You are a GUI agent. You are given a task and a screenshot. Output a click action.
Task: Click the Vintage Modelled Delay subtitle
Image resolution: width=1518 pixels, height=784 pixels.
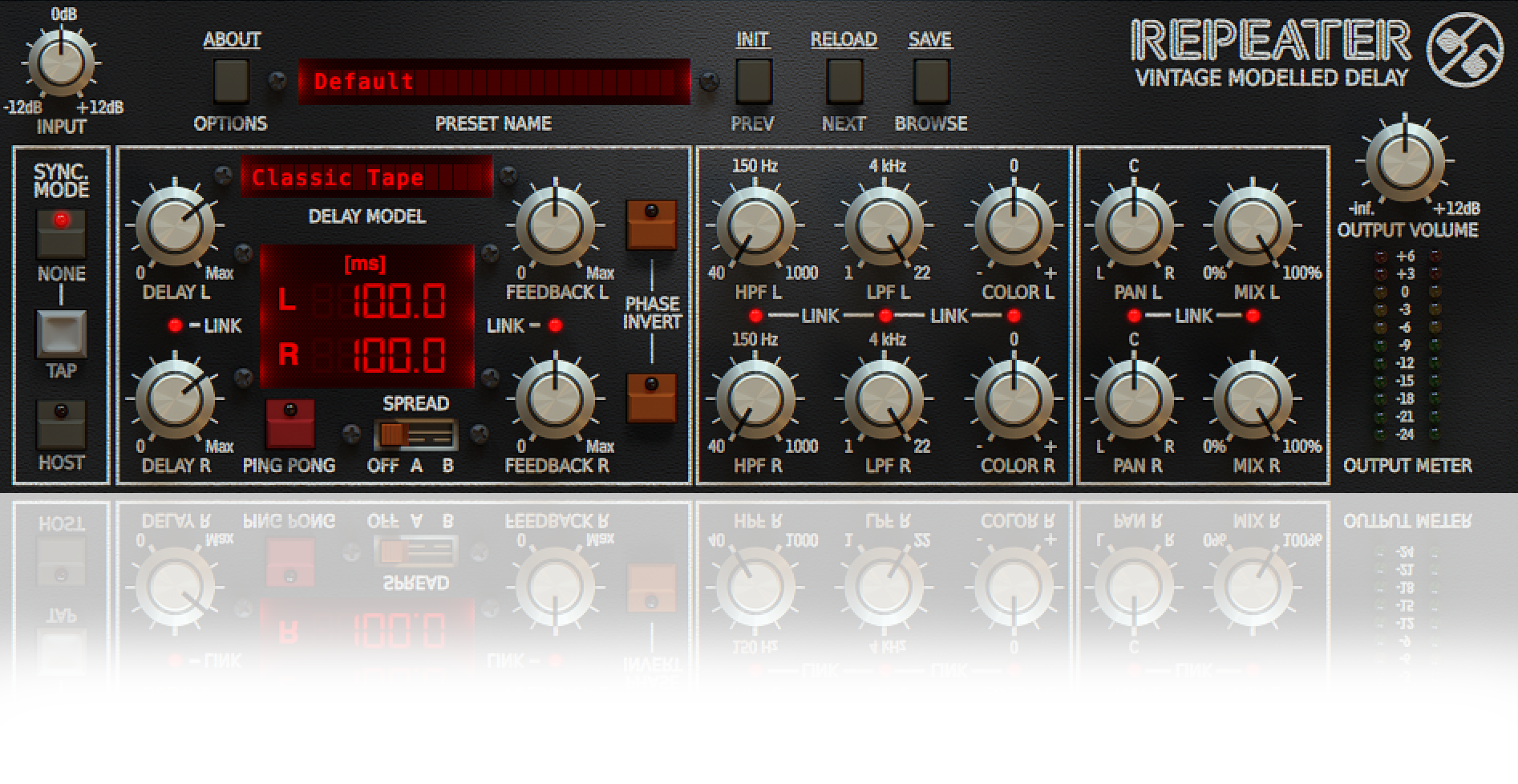[x=1272, y=78]
